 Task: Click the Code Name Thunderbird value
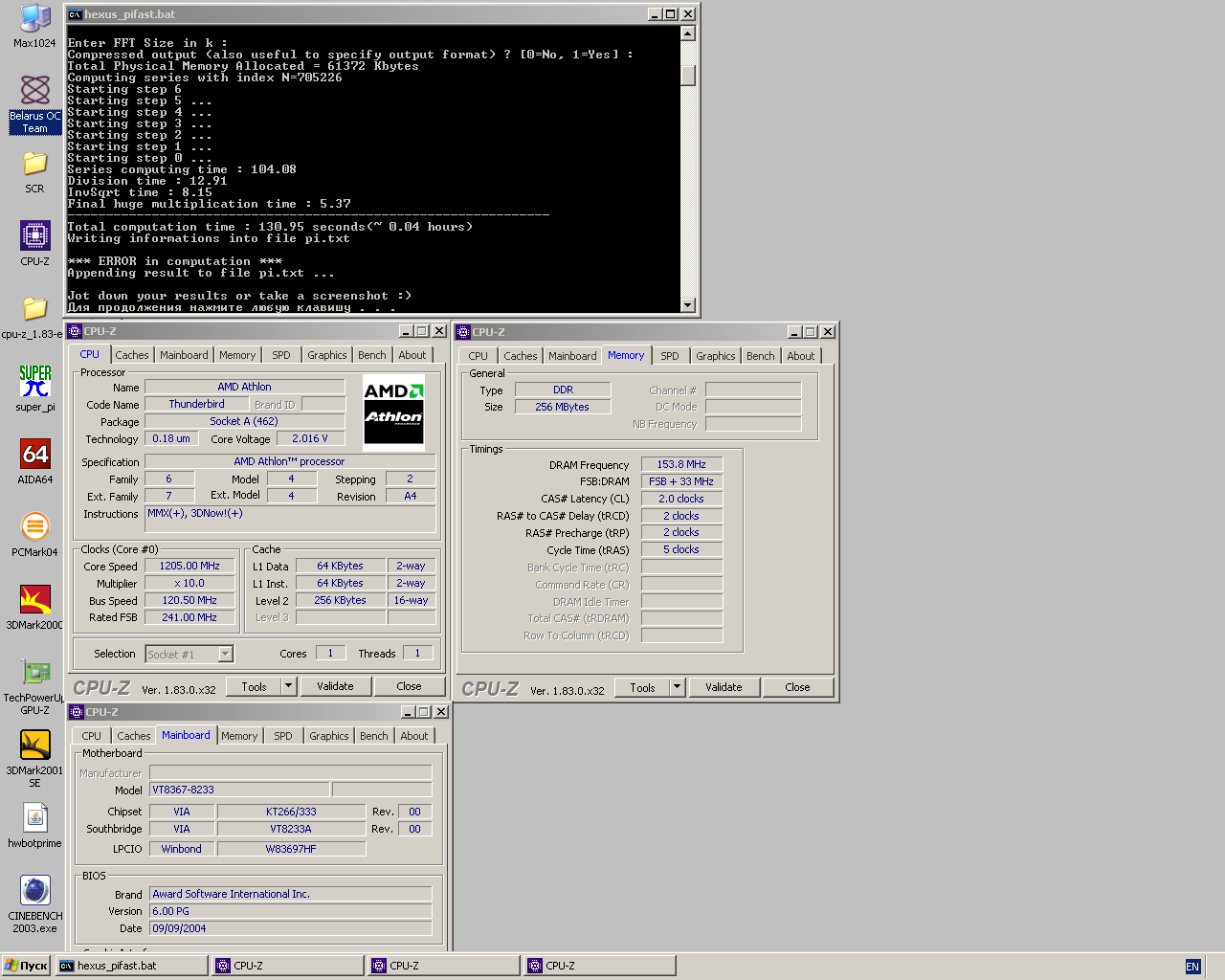(x=197, y=404)
